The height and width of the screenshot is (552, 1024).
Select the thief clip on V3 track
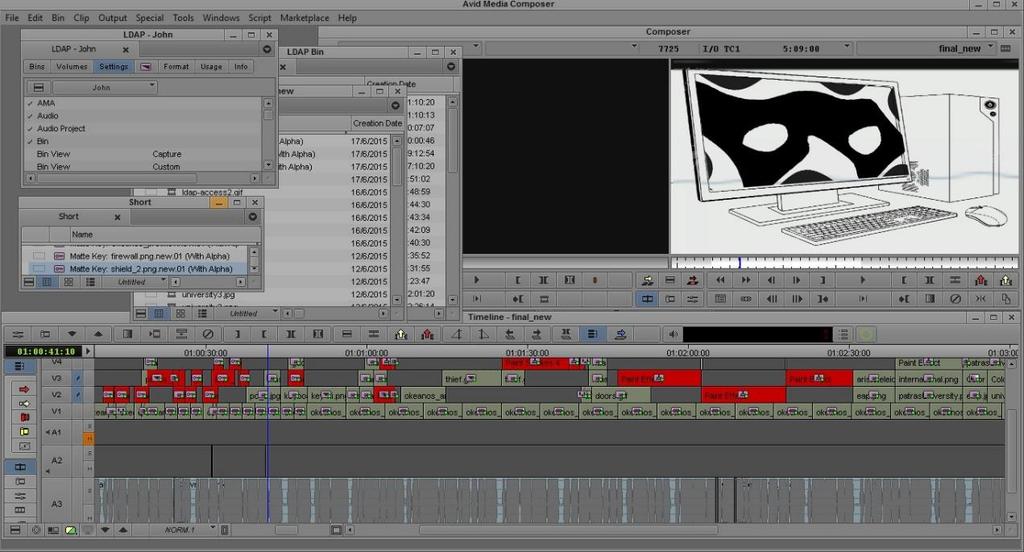(472, 379)
